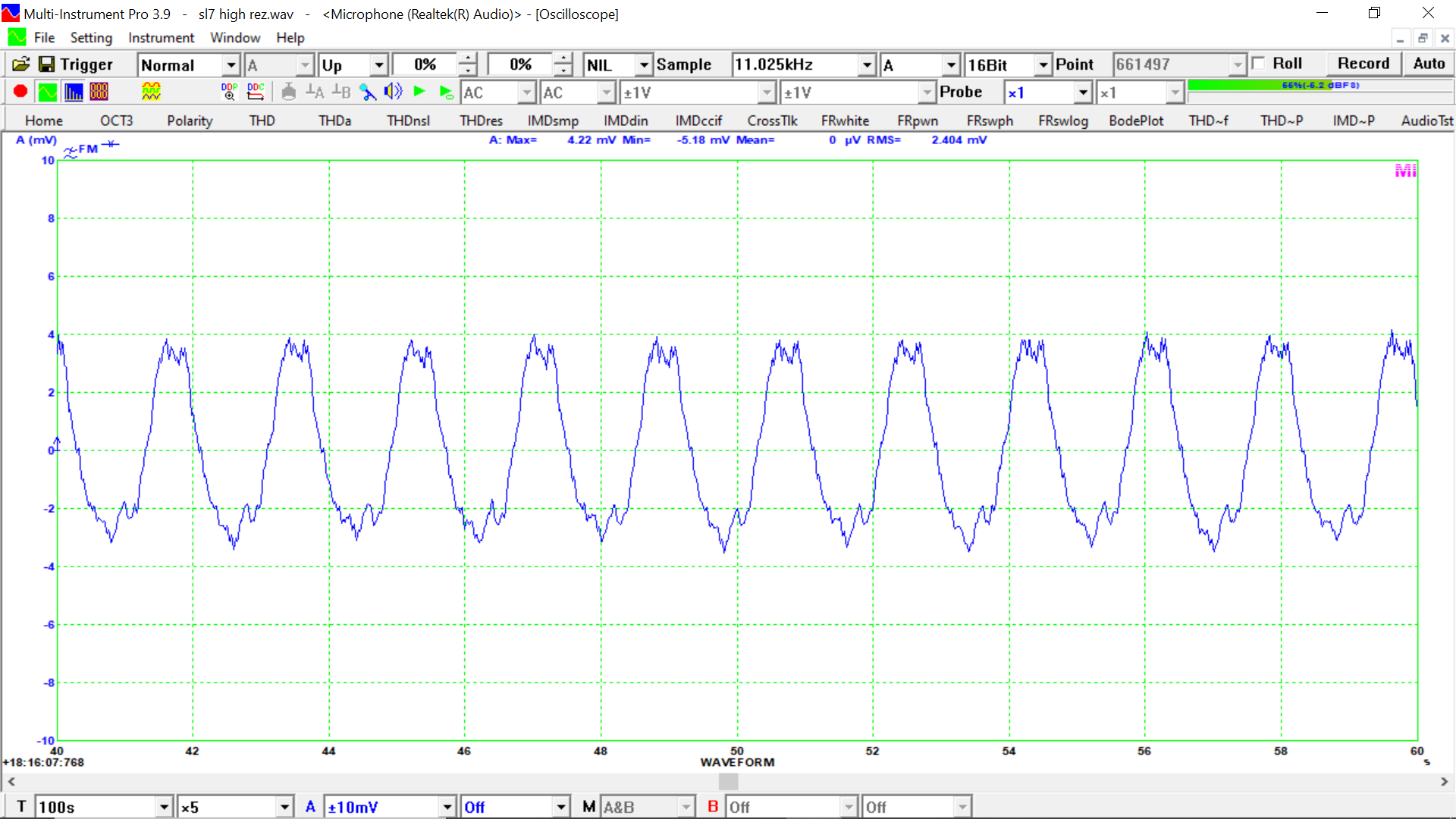Select the Polarity preset tab
The image size is (1456, 819).
pos(190,121)
